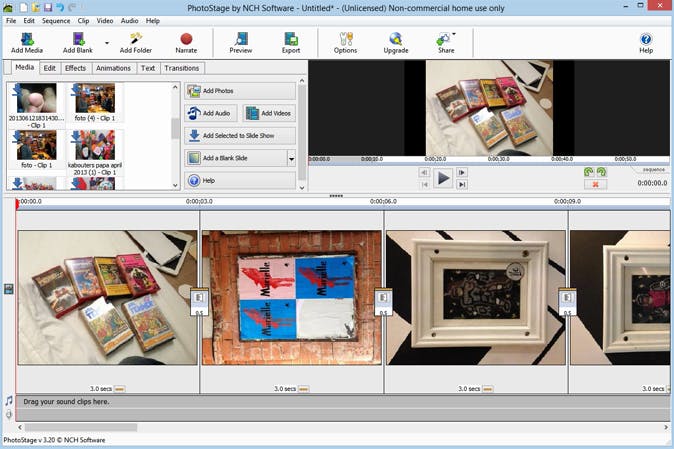The width and height of the screenshot is (674, 449).
Task: Select the white framed picture slide
Action: coord(475,298)
